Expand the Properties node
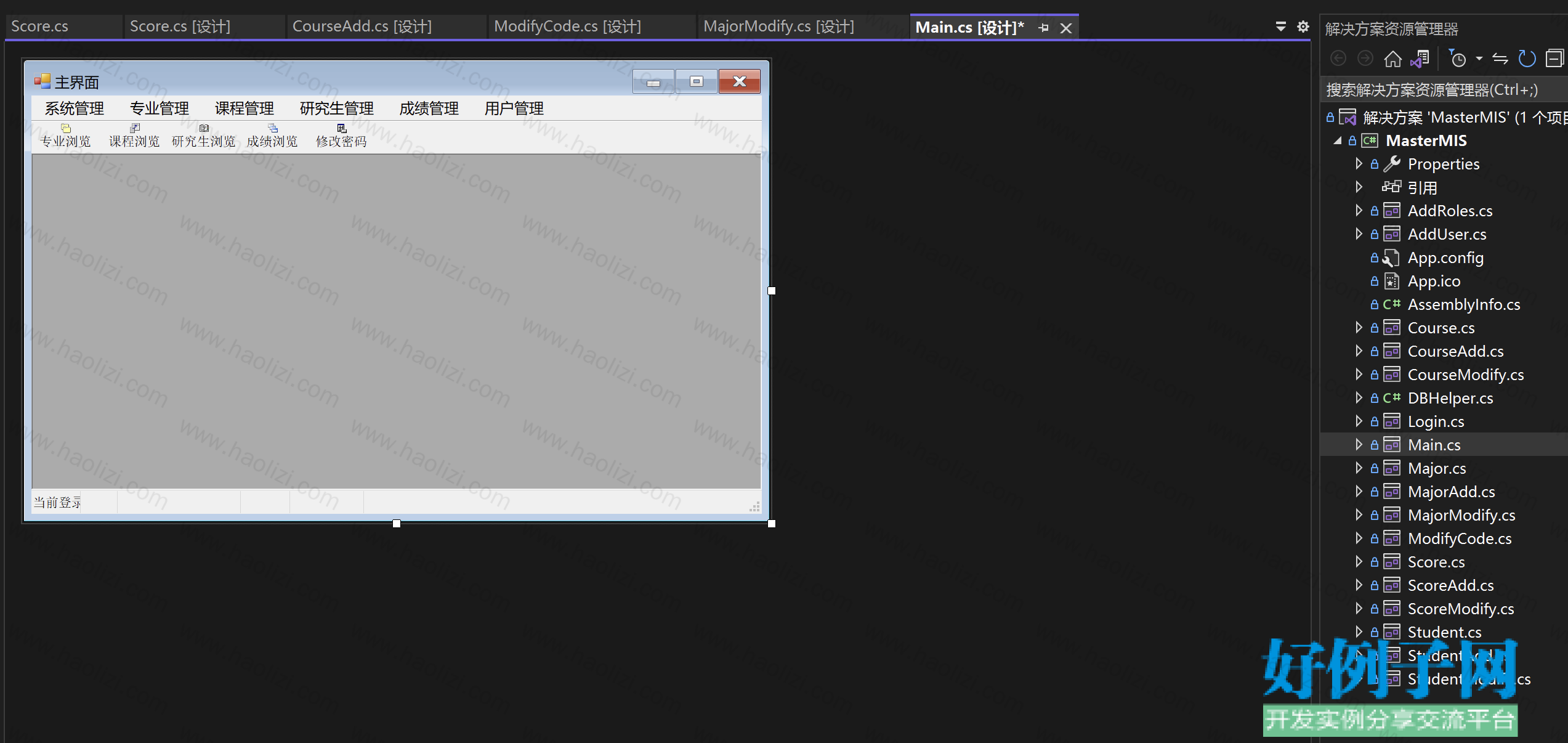Image resolution: width=1568 pixels, height=743 pixels. pyautogui.click(x=1359, y=164)
